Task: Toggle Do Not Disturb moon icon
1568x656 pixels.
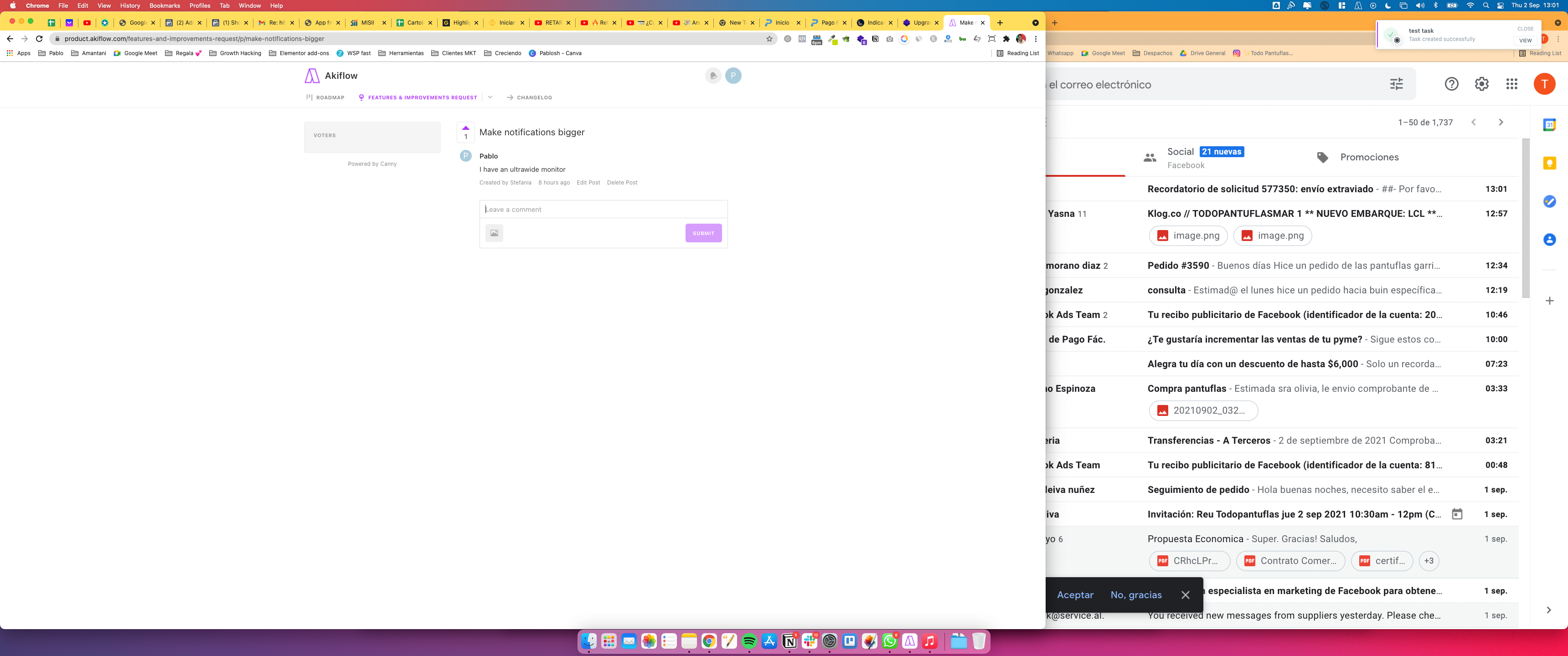Action: click(1388, 5)
